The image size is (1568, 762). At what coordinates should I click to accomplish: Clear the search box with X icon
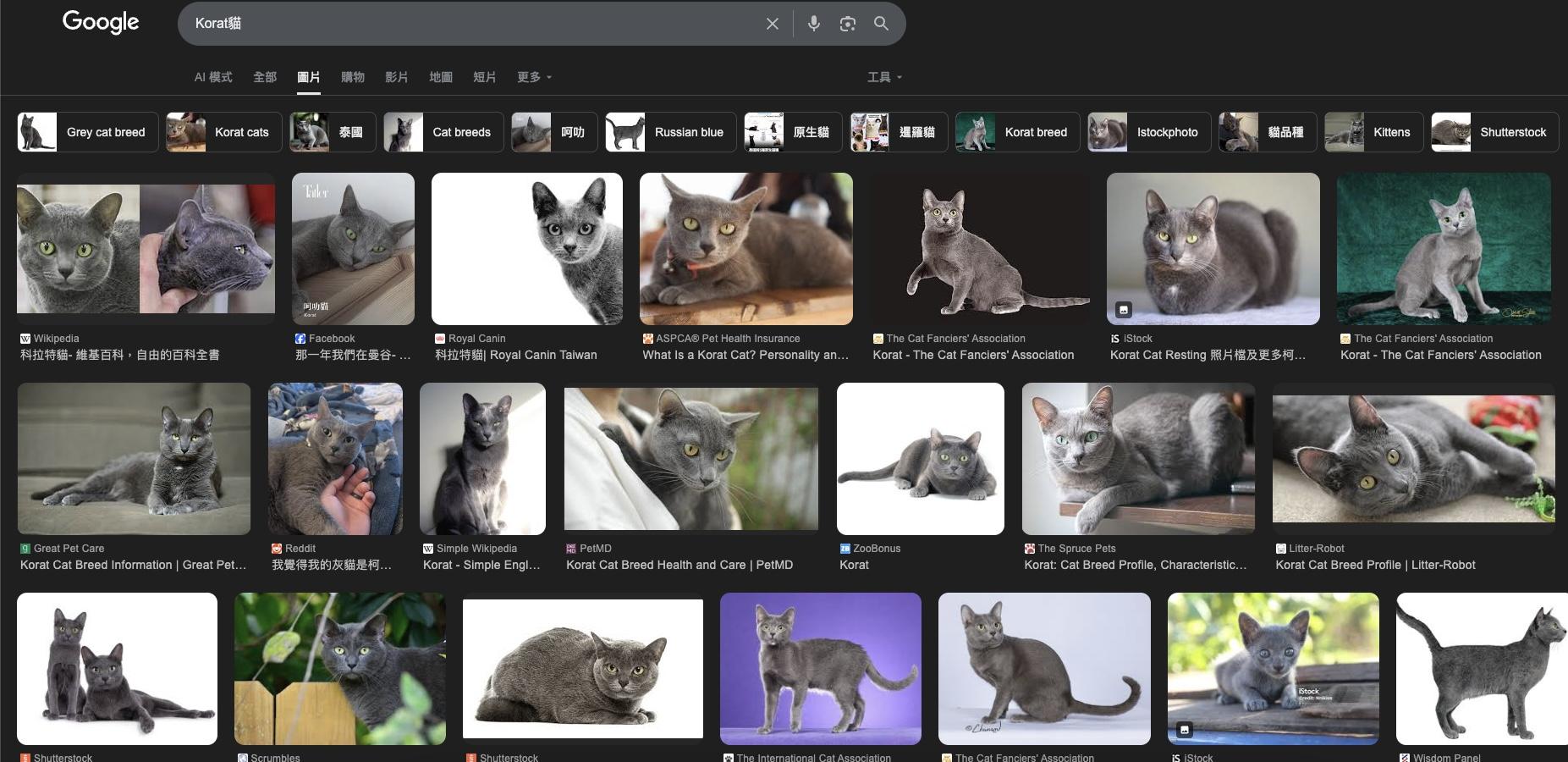[x=772, y=24]
